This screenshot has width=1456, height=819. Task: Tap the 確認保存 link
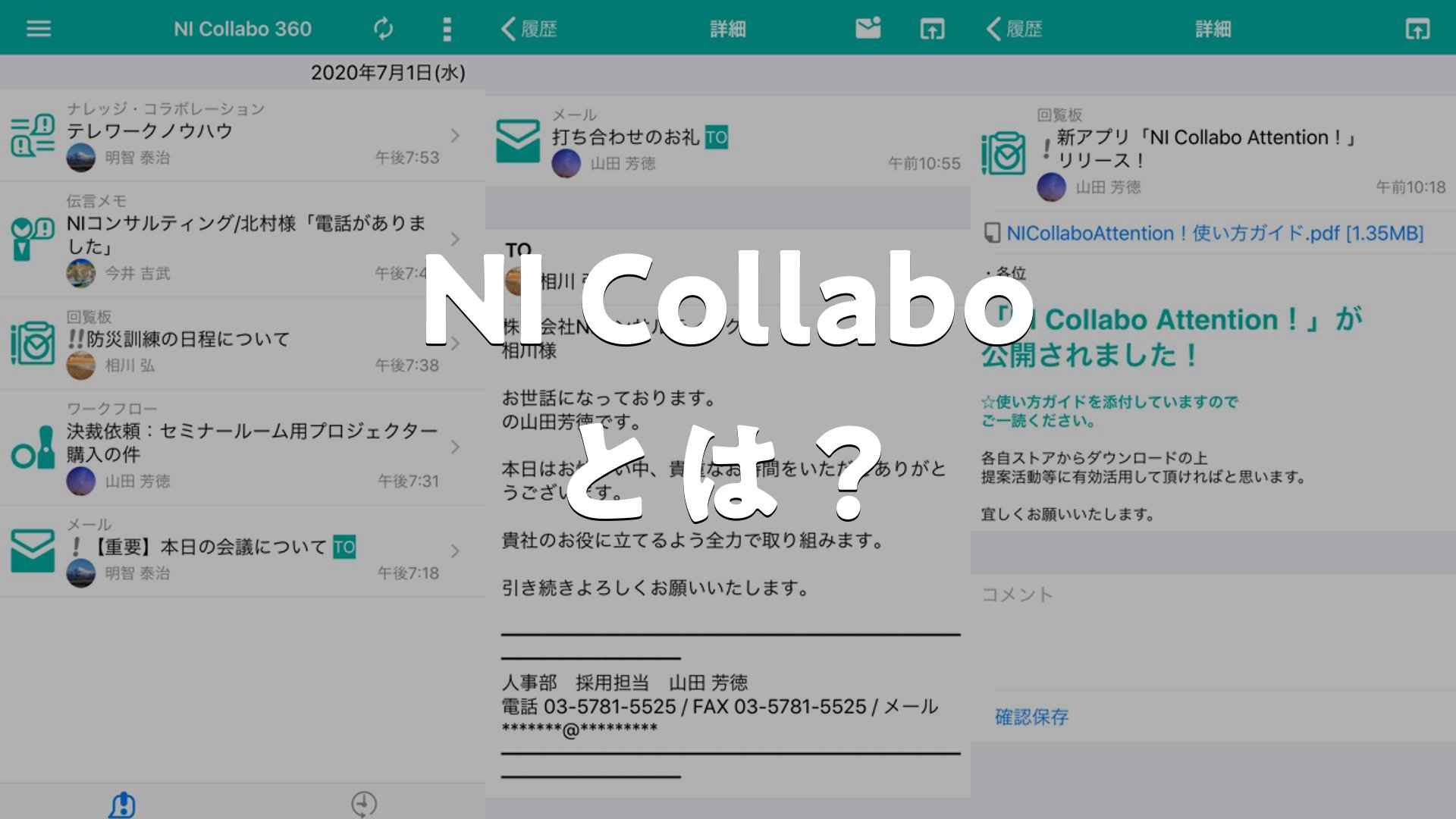click(x=1031, y=717)
